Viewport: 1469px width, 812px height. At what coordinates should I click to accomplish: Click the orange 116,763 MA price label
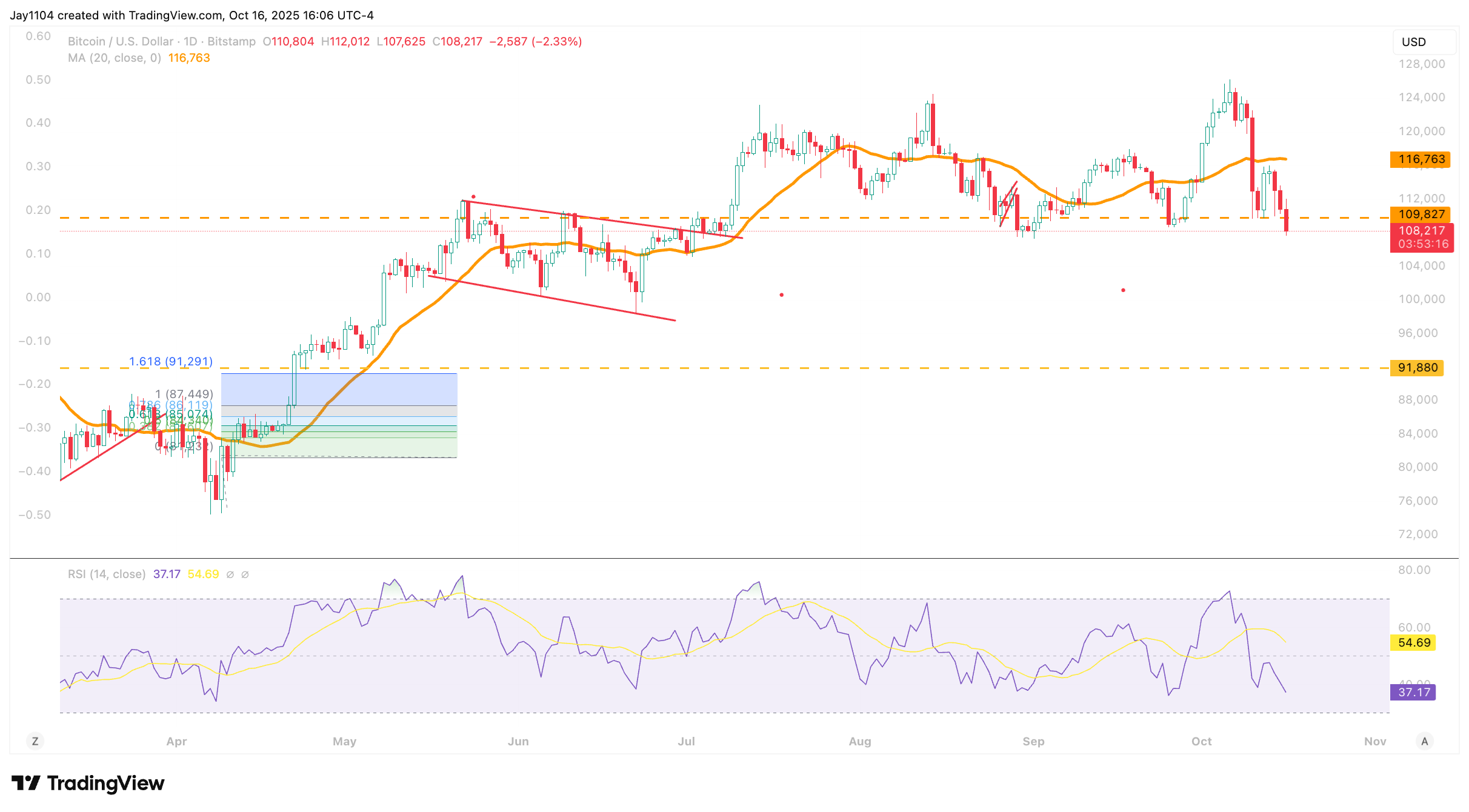1420,159
